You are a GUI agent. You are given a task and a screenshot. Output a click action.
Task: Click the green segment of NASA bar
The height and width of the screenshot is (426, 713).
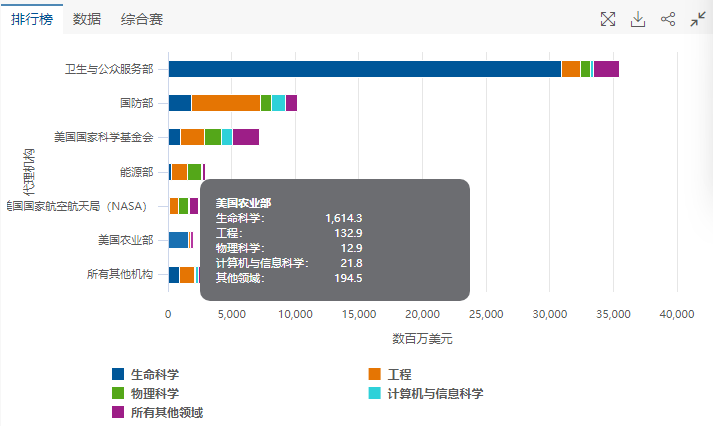(183, 206)
